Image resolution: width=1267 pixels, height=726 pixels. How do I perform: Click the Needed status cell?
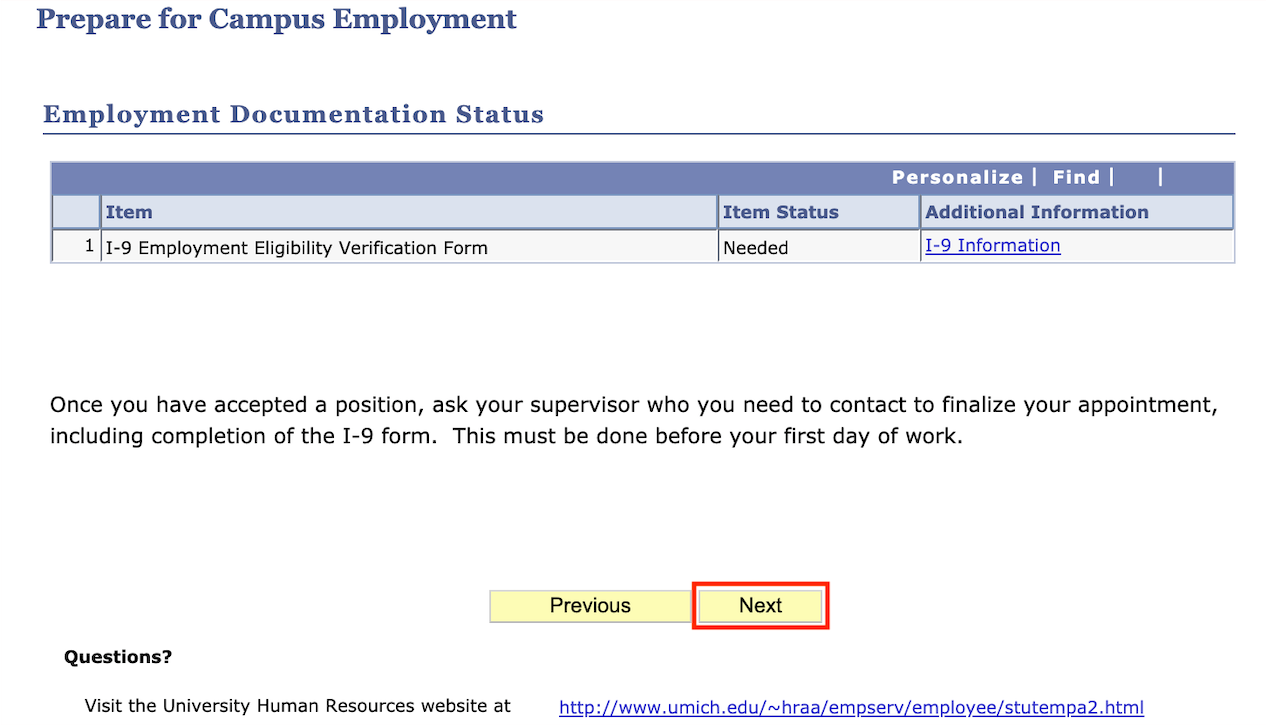tap(756, 247)
